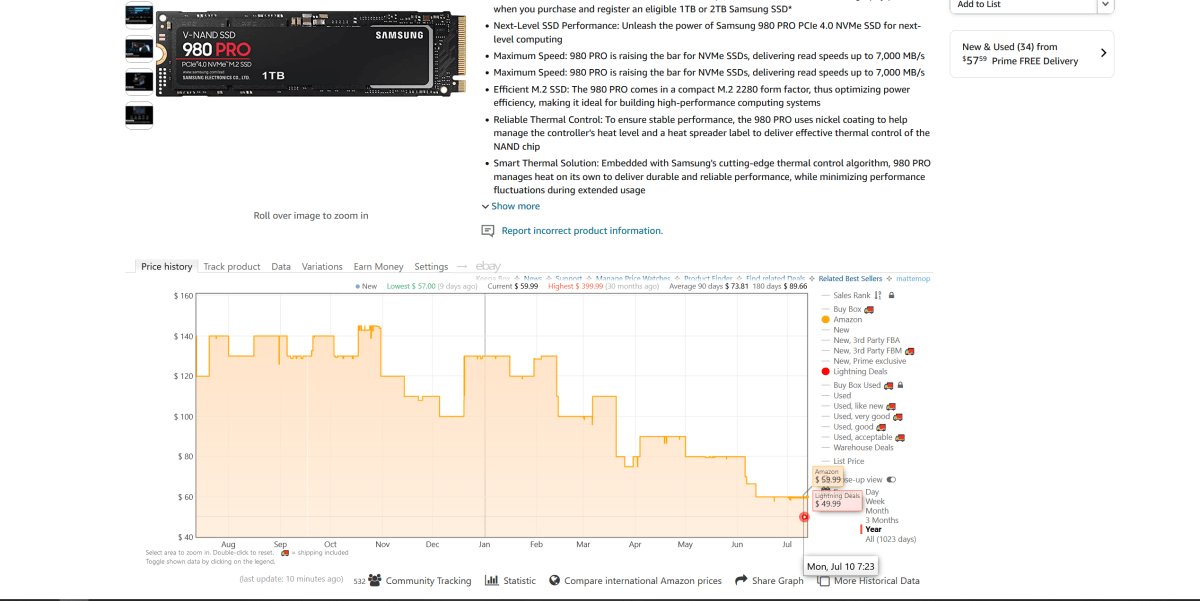Select the first product image thumbnail

[x=139, y=15]
